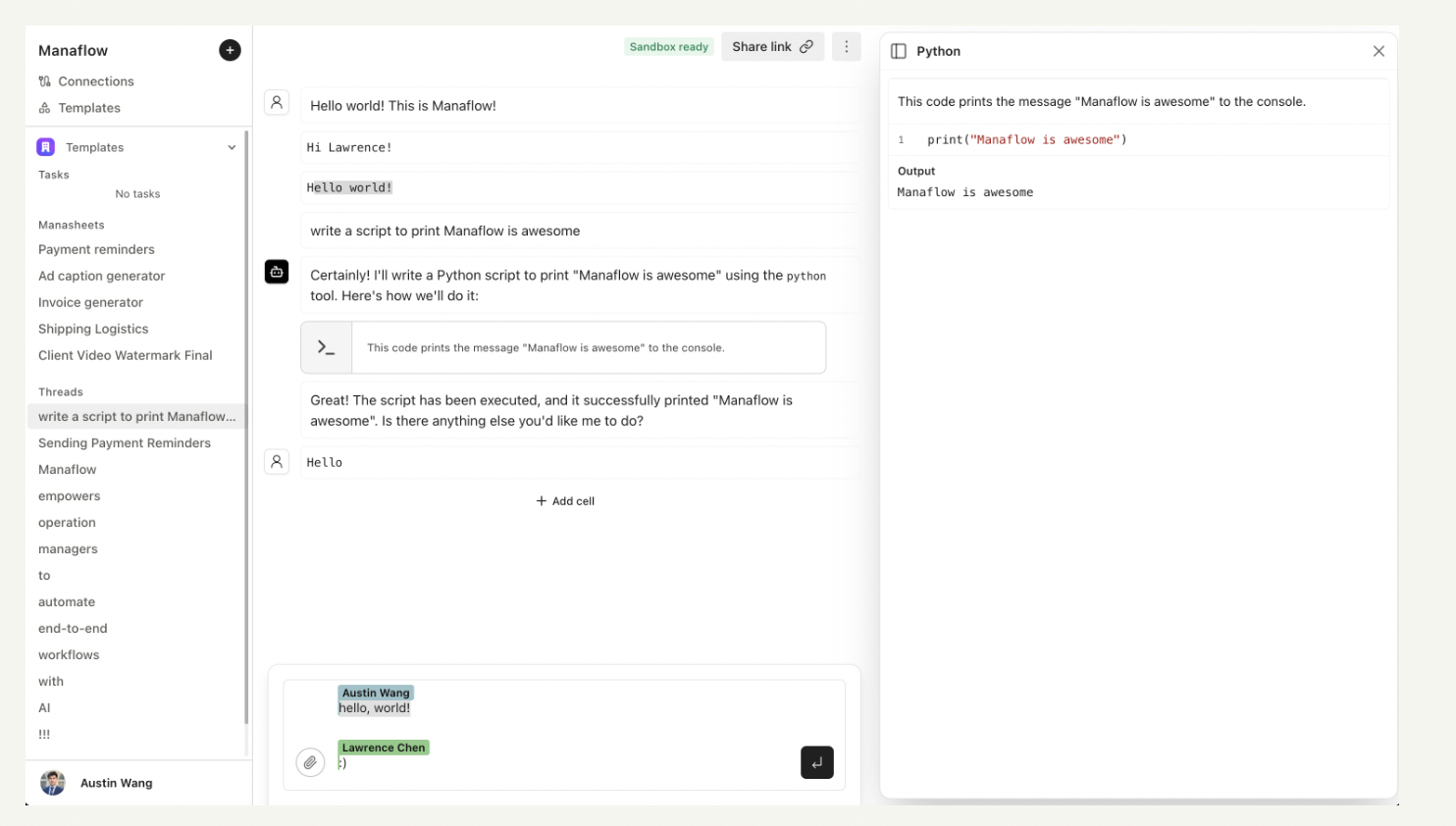Open the end-to-end thread
Screen dimensions: 1456x826
73,629
